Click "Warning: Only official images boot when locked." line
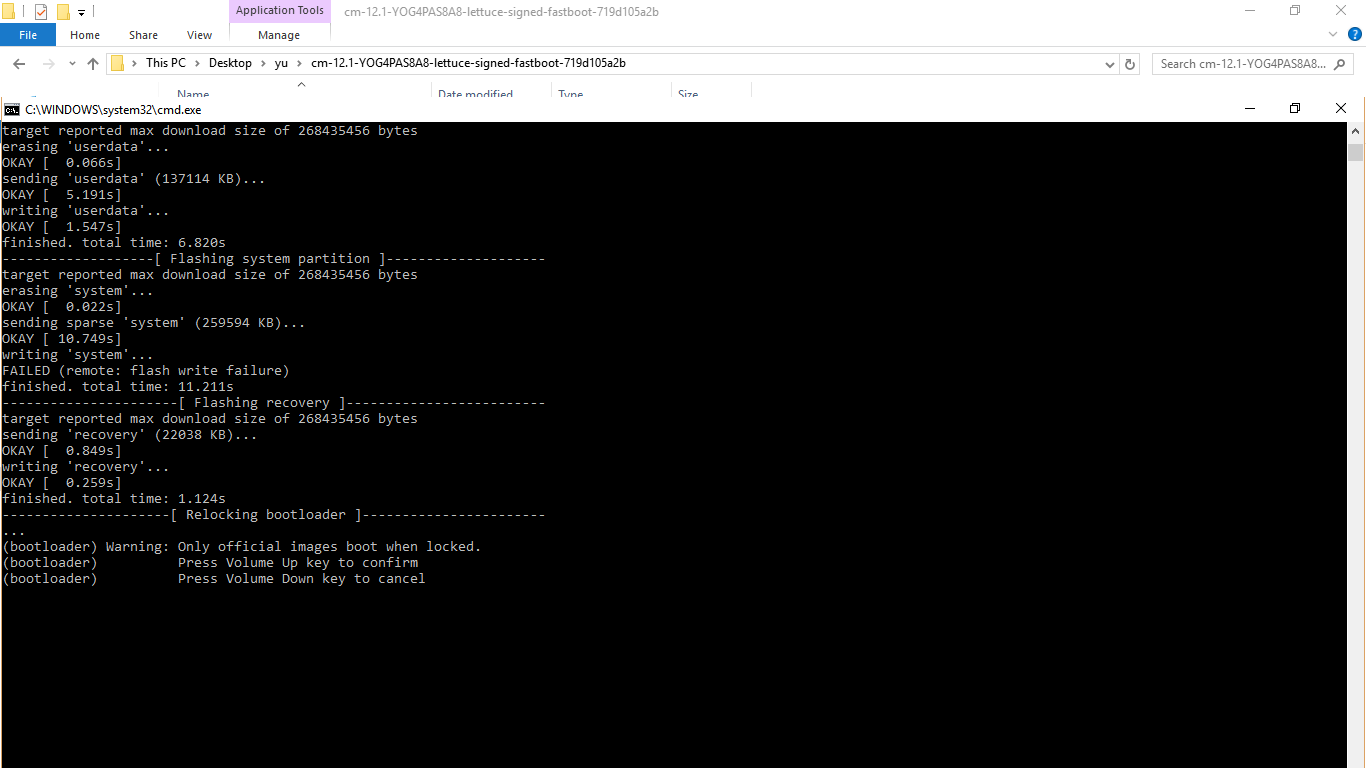This screenshot has height=768, width=1366. point(242,547)
